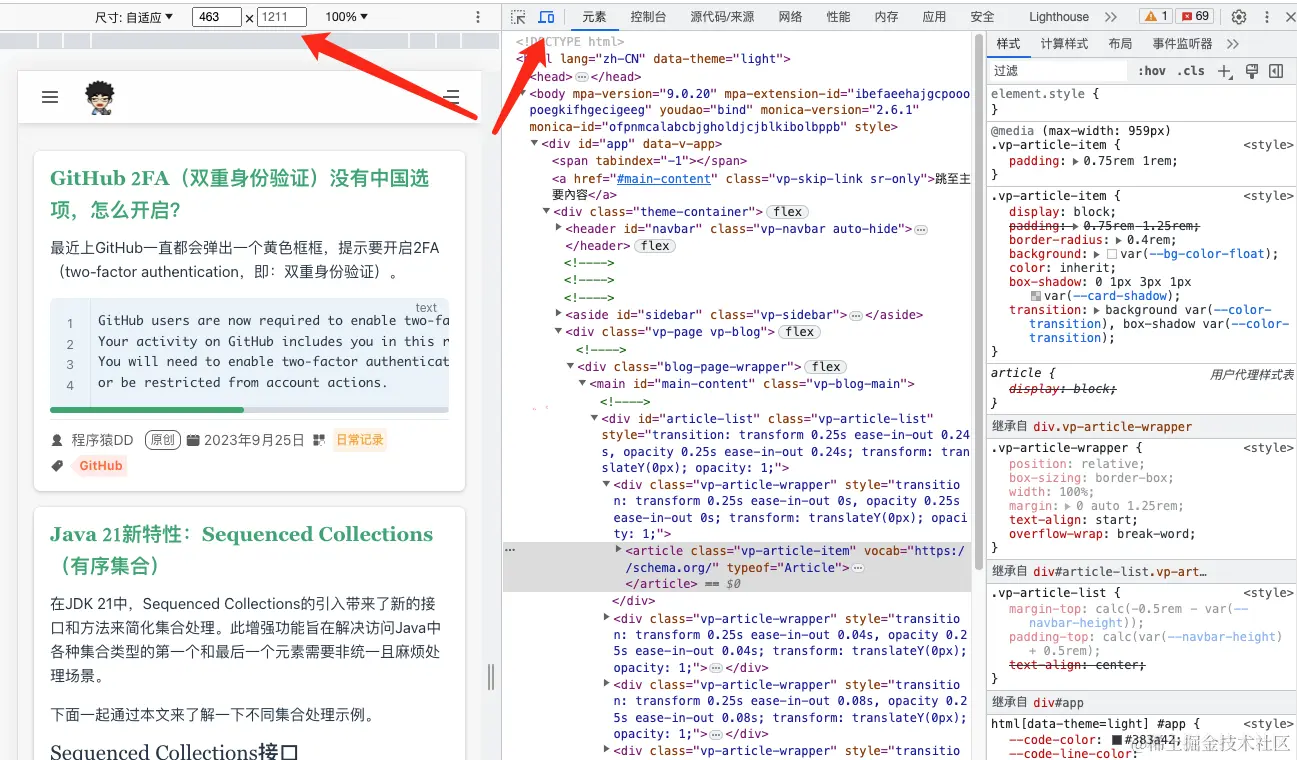Open the 尺寸: 自适应 device dropdown
The height and width of the screenshot is (760, 1297).
point(134,17)
